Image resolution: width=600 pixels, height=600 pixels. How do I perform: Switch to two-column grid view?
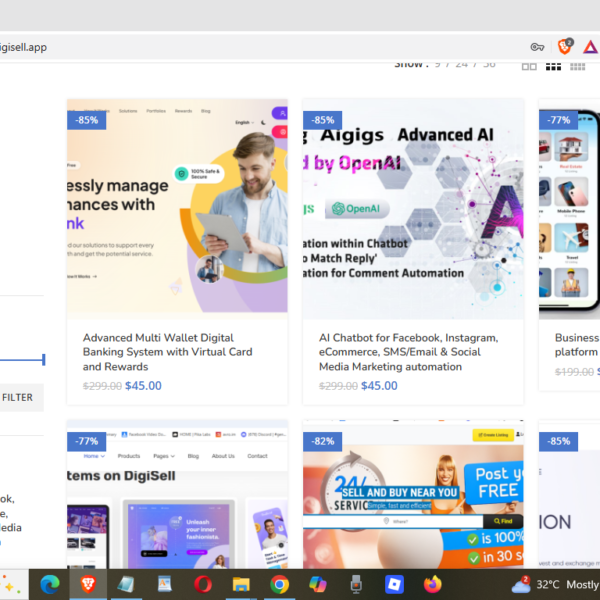pyautogui.click(x=529, y=67)
